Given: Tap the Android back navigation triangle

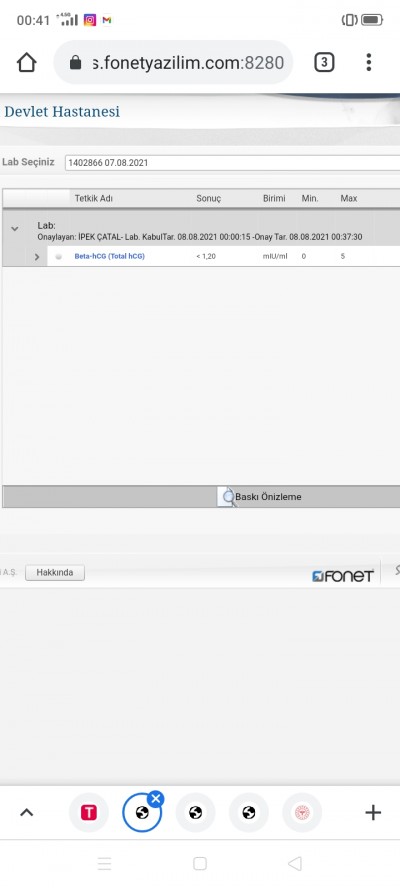Looking at the screenshot, I should pyautogui.click(x=295, y=863).
